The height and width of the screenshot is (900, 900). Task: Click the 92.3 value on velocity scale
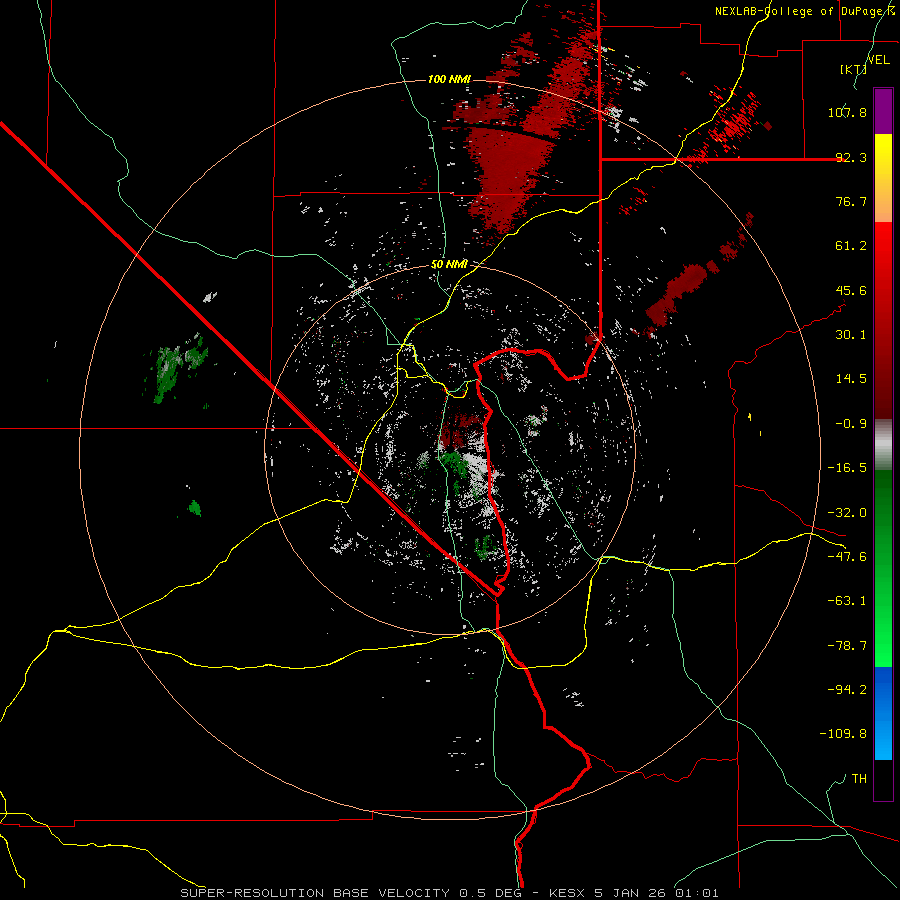point(851,157)
